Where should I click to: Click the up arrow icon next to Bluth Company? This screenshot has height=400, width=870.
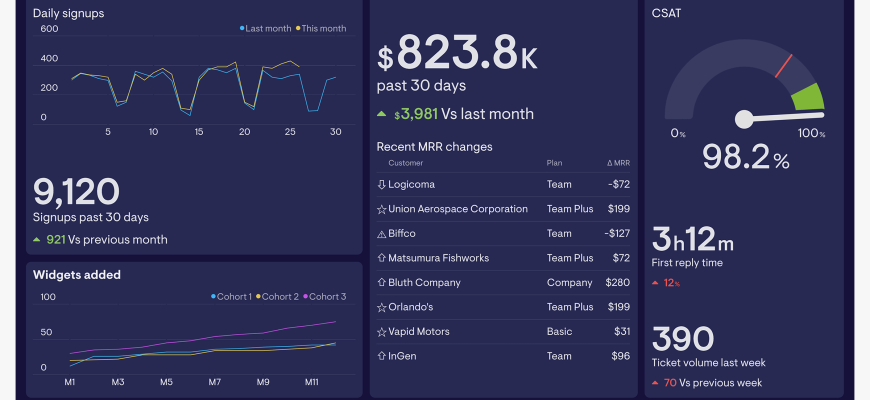[381, 283]
